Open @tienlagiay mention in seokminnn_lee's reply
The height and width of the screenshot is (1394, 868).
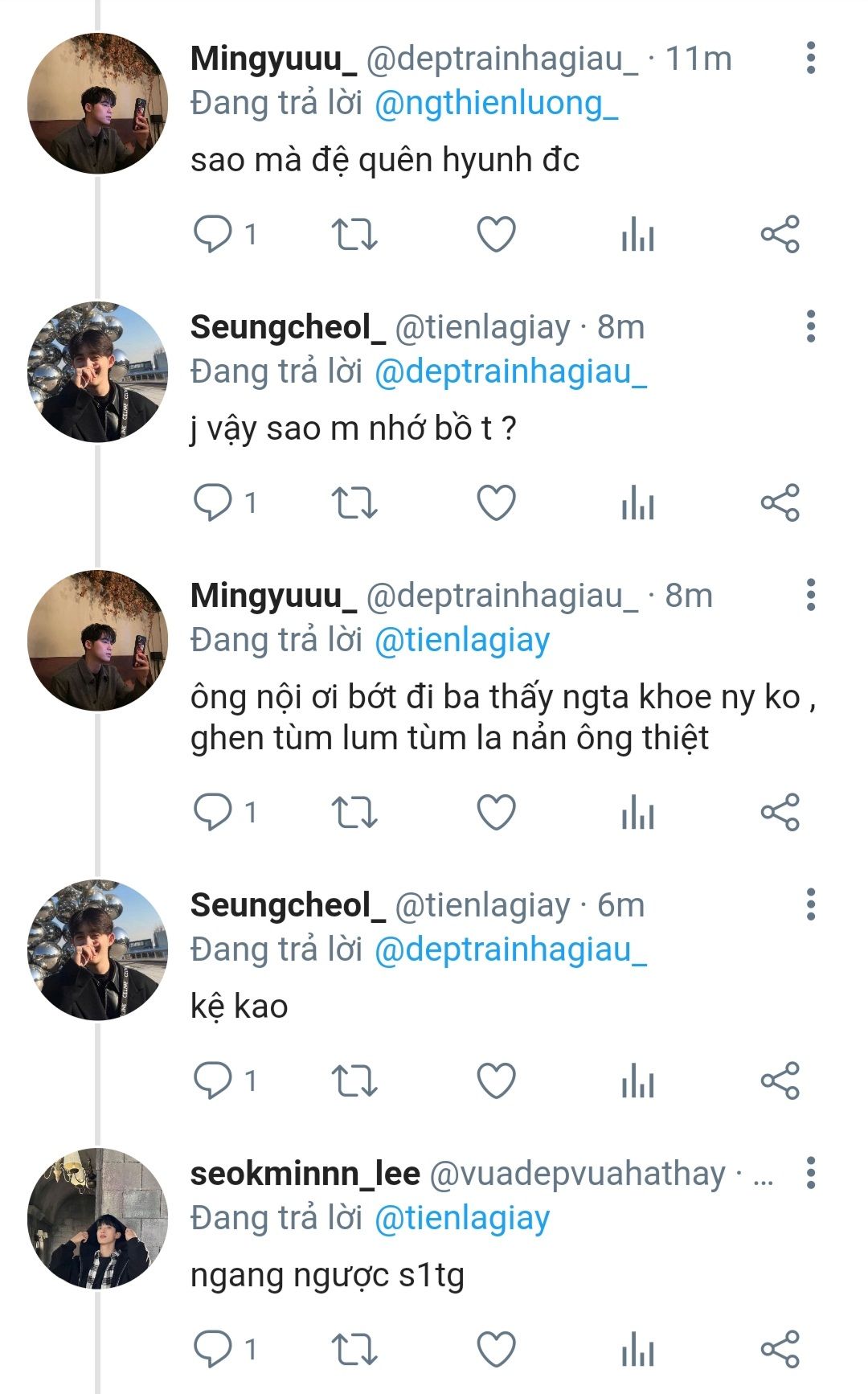tap(462, 1218)
